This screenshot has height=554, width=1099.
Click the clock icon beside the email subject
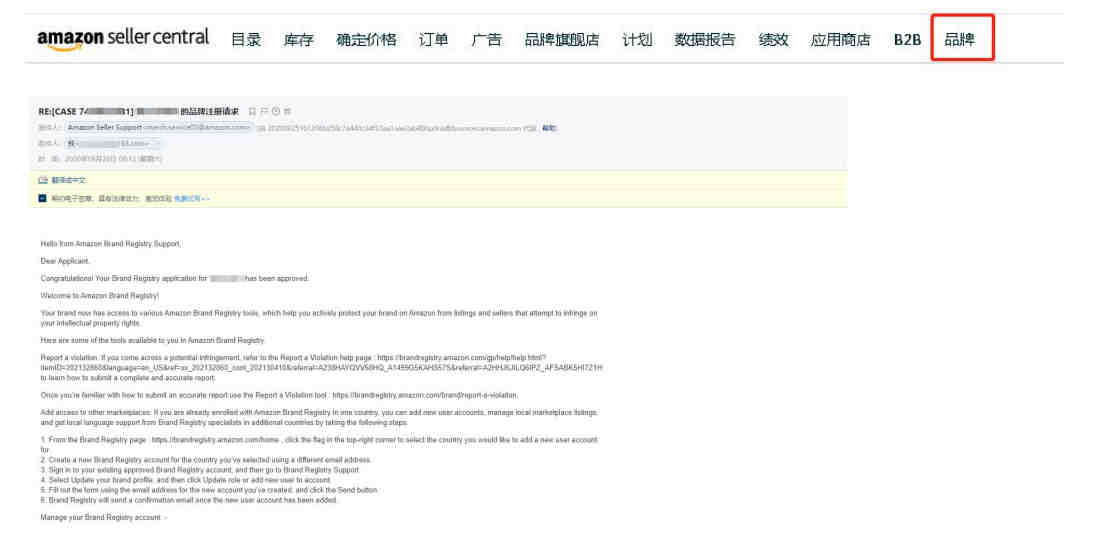275,112
